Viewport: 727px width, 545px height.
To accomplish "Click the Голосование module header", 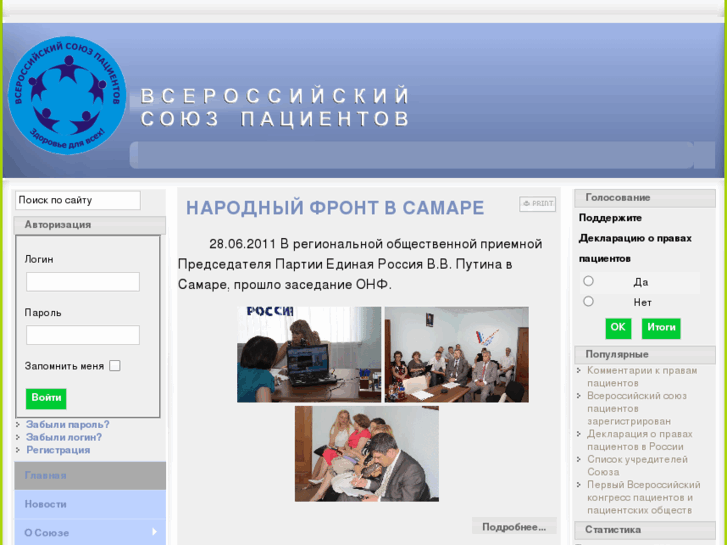I will point(645,198).
